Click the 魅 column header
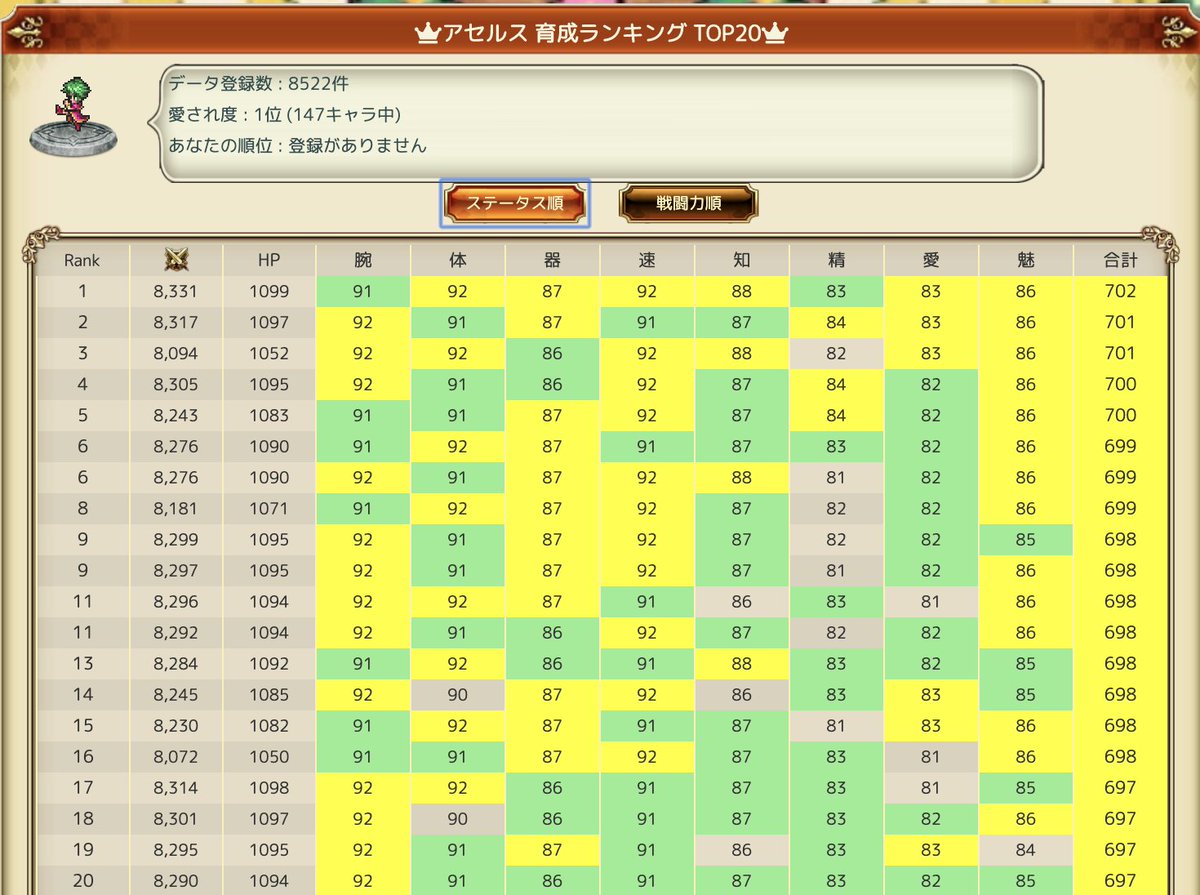This screenshot has width=1200, height=895. coord(1025,259)
